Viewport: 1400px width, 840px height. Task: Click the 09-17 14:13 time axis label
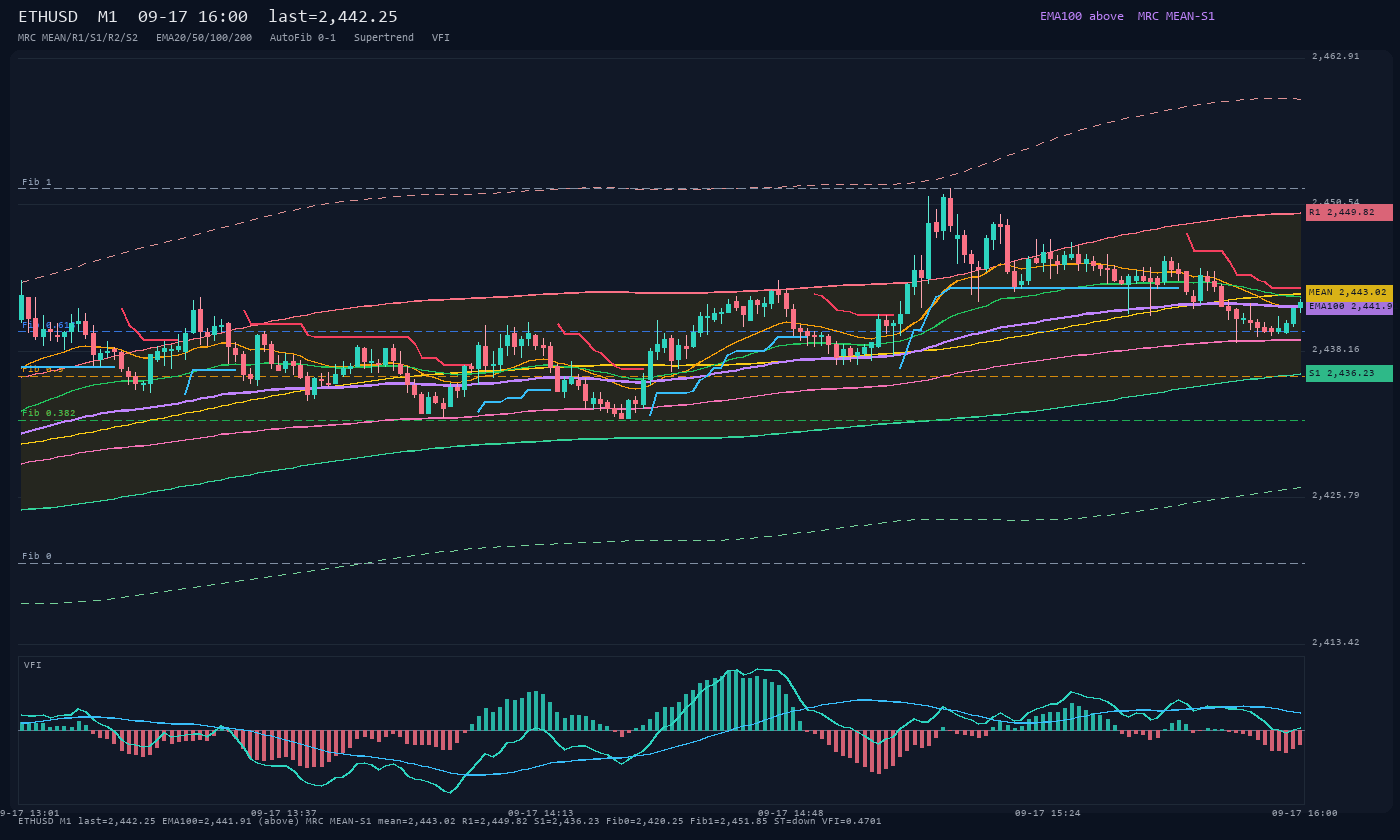coord(541,813)
